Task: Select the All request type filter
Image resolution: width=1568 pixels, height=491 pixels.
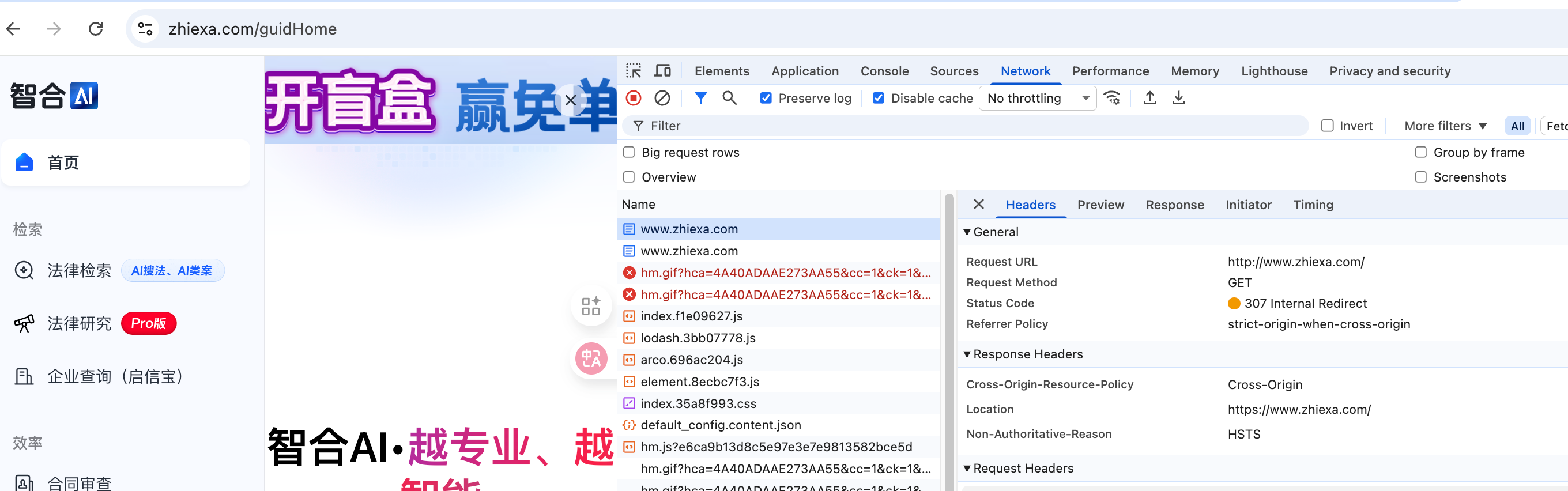Action: pyautogui.click(x=1517, y=126)
